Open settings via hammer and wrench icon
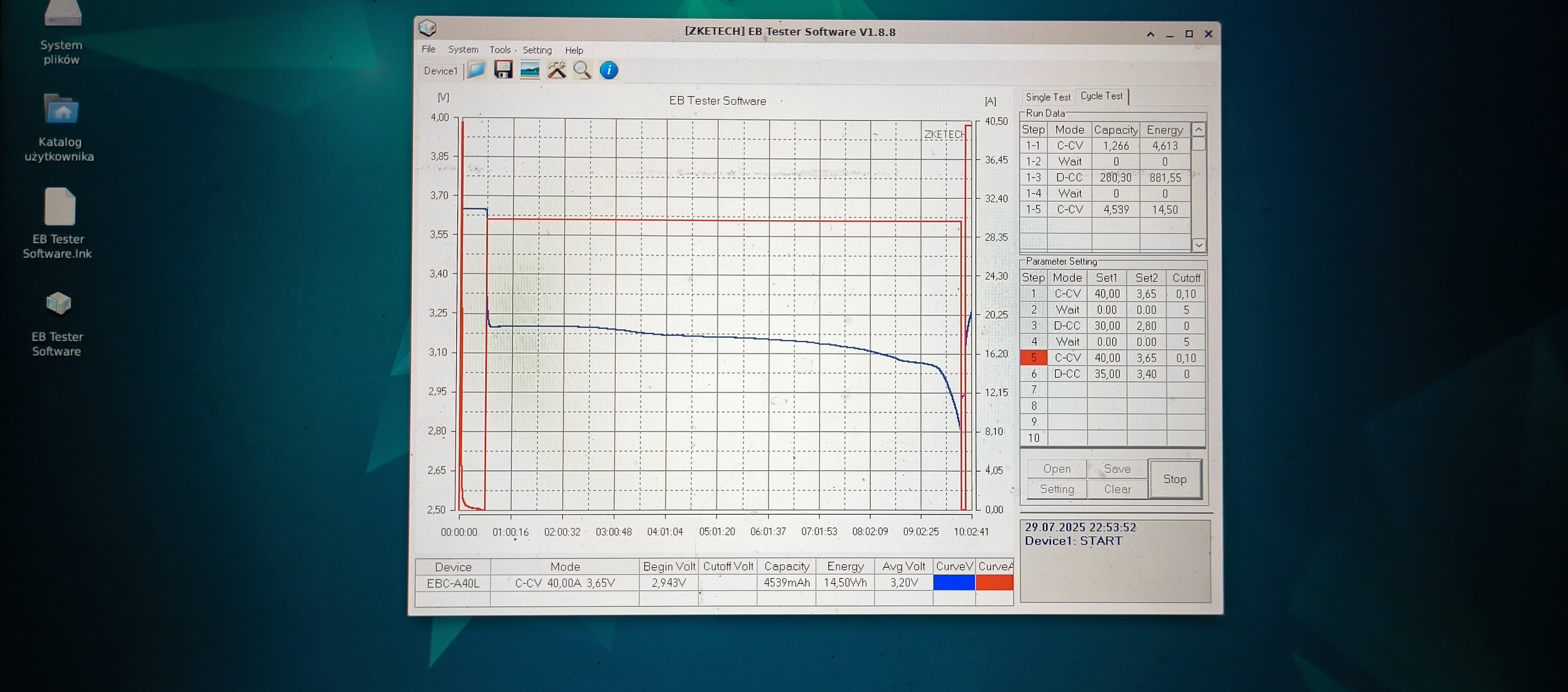The width and height of the screenshot is (1568, 692). click(x=556, y=70)
